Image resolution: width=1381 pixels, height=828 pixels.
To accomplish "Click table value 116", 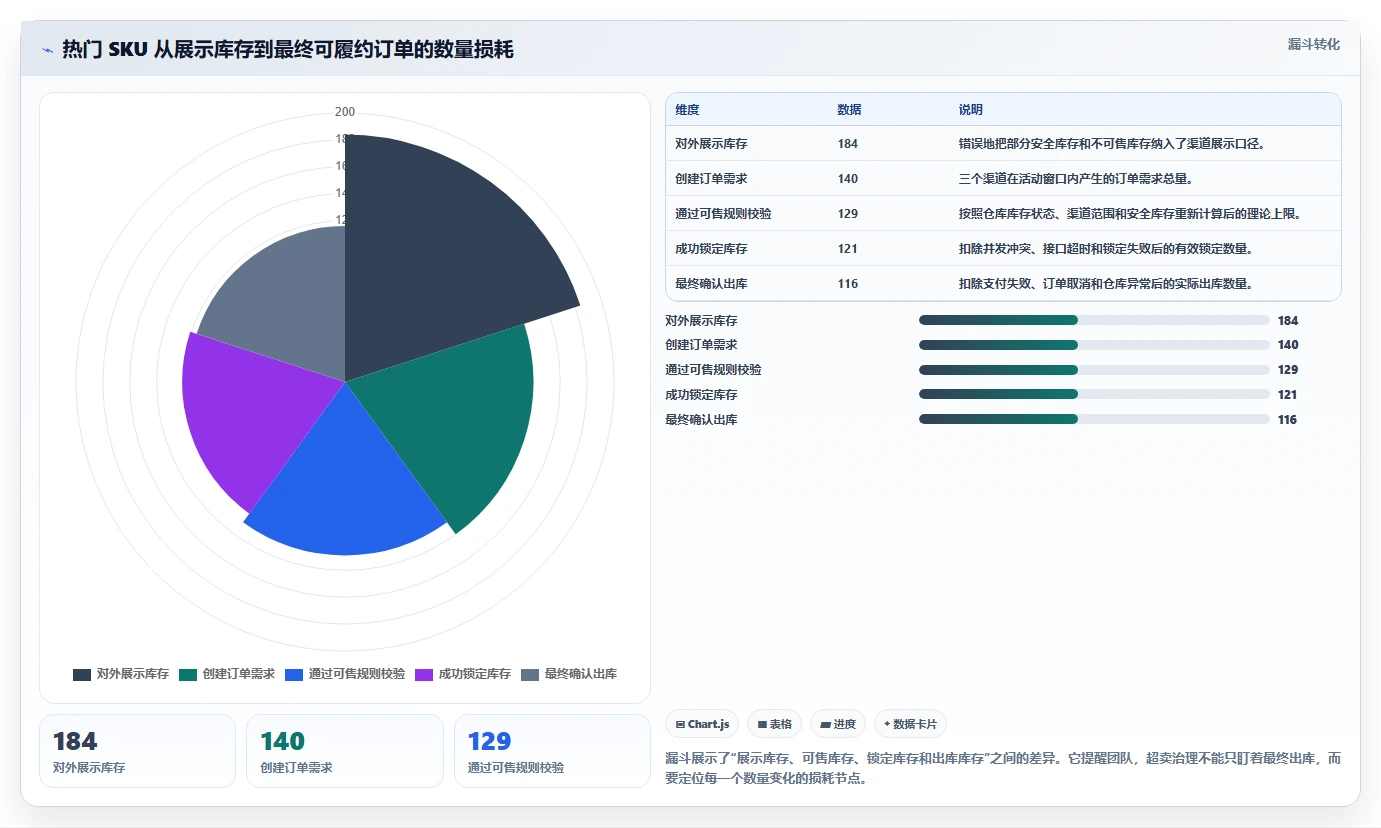I will pyautogui.click(x=848, y=284).
